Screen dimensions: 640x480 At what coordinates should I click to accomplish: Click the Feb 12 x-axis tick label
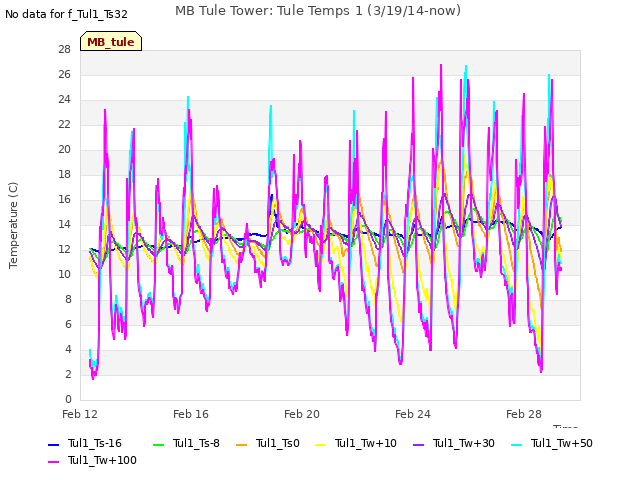point(80,414)
